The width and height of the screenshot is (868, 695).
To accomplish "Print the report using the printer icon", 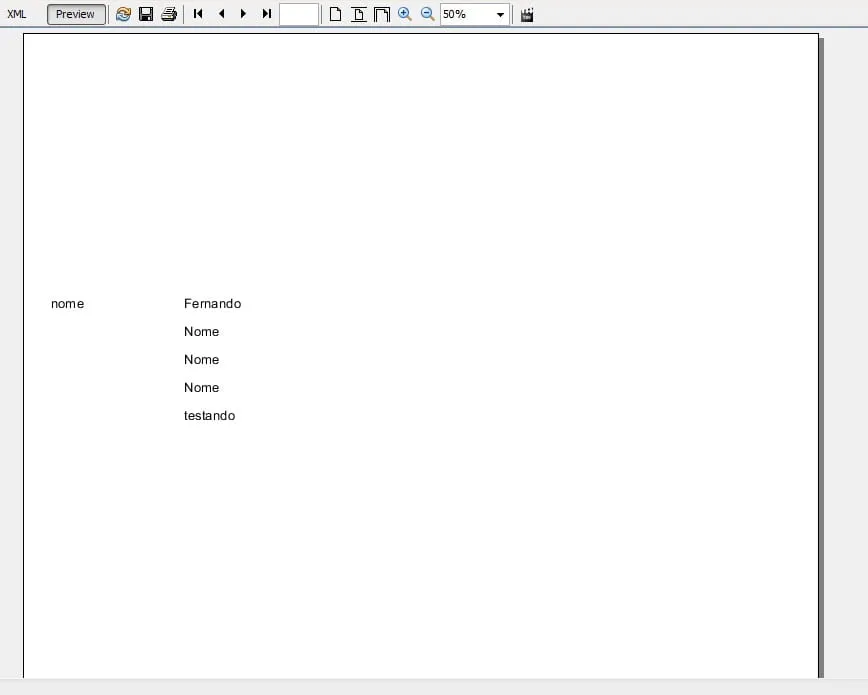I will tap(169, 14).
